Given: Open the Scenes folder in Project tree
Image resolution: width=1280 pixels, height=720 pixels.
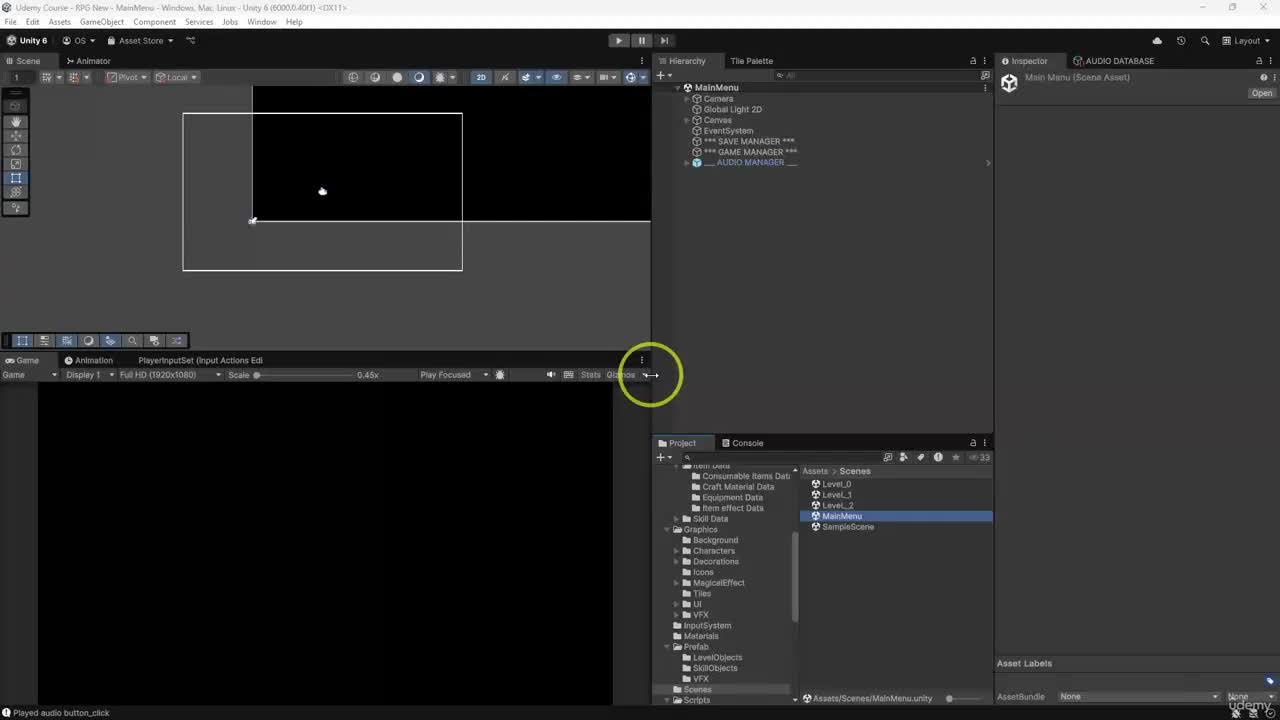Looking at the screenshot, I should coord(697,690).
